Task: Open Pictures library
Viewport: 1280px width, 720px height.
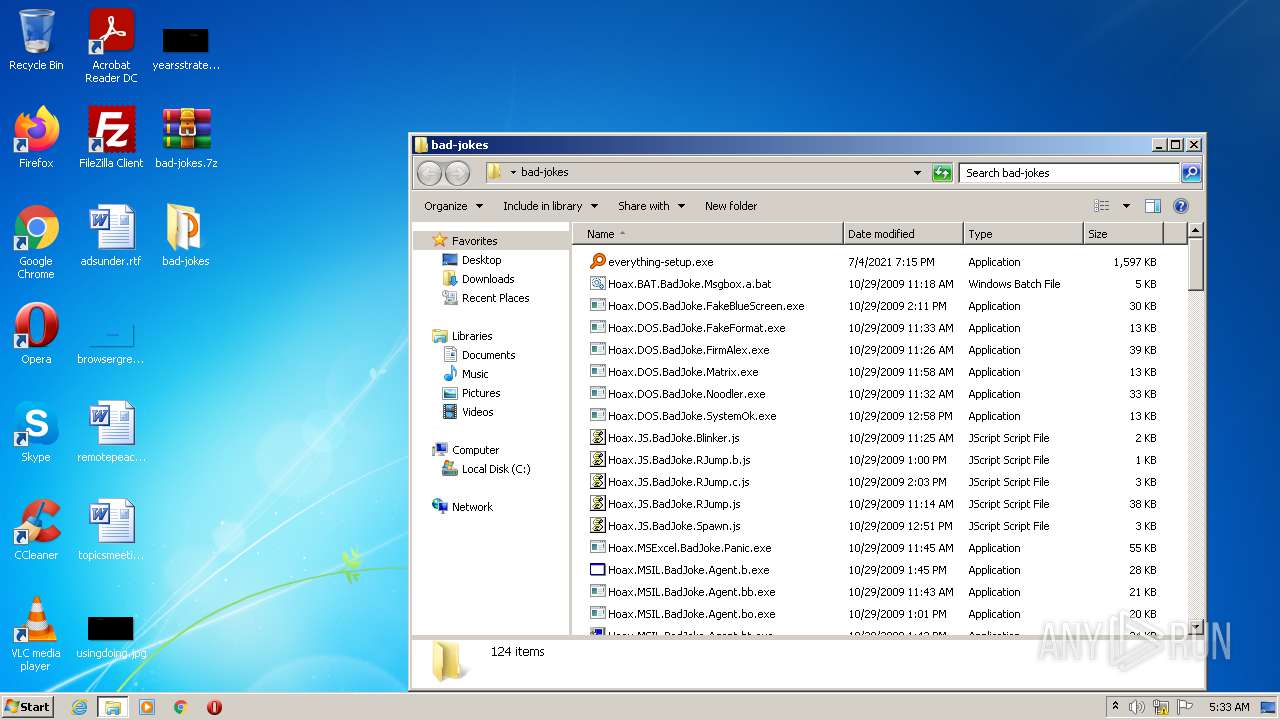Action: [x=481, y=393]
